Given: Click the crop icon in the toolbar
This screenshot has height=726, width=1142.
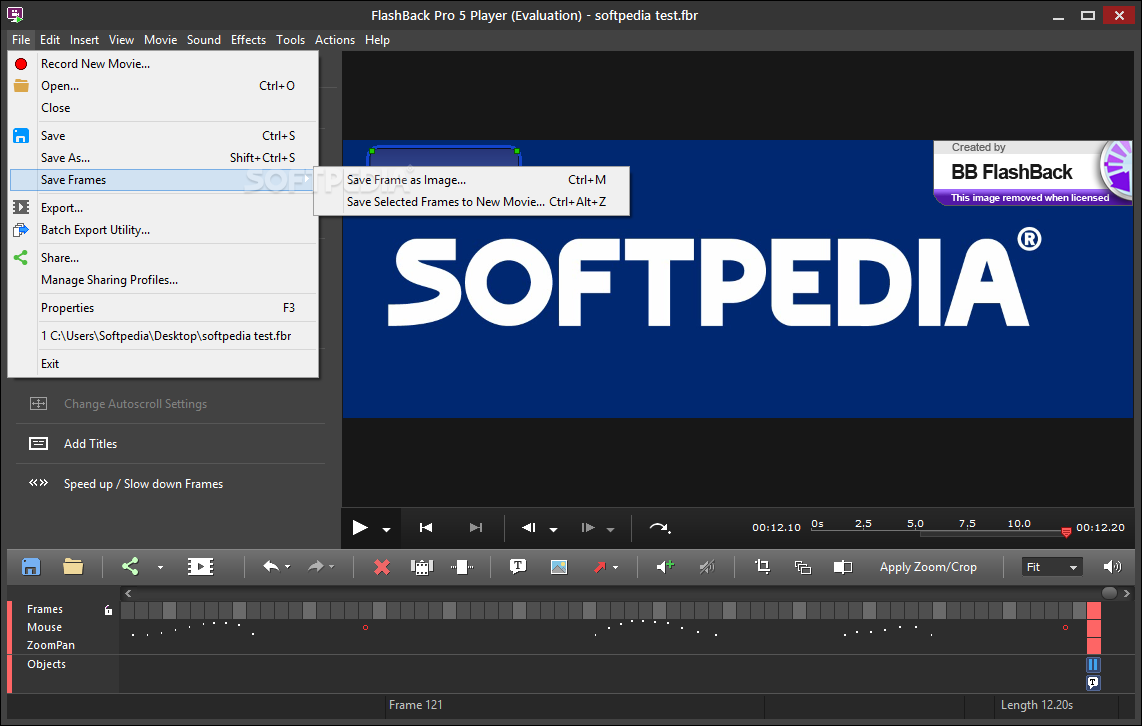Looking at the screenshot, I should click(762, 567).
